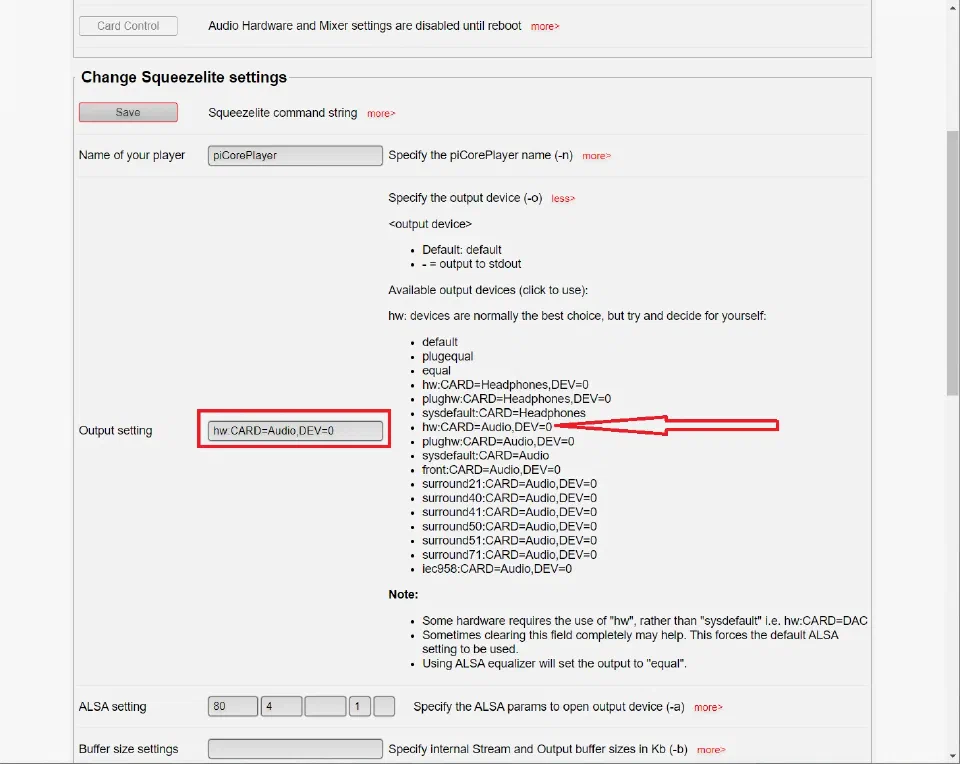Pick plughw:CARD=Audio,DEV=0 output device
The width and height of the screenshot is (960, 764).
498,441
